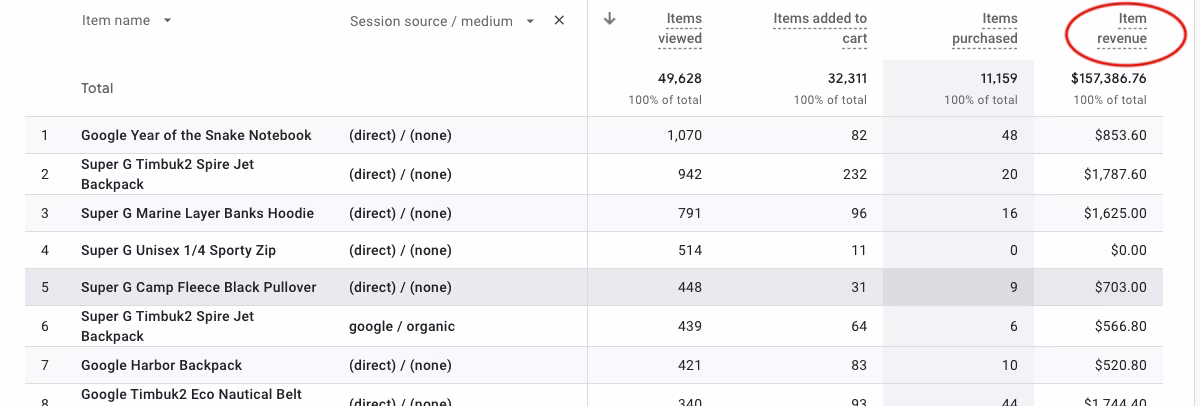Click Items purchased value 48
Image resolution: width=1200 pixels, height=406 pixels.
[x=1009, y=135]
